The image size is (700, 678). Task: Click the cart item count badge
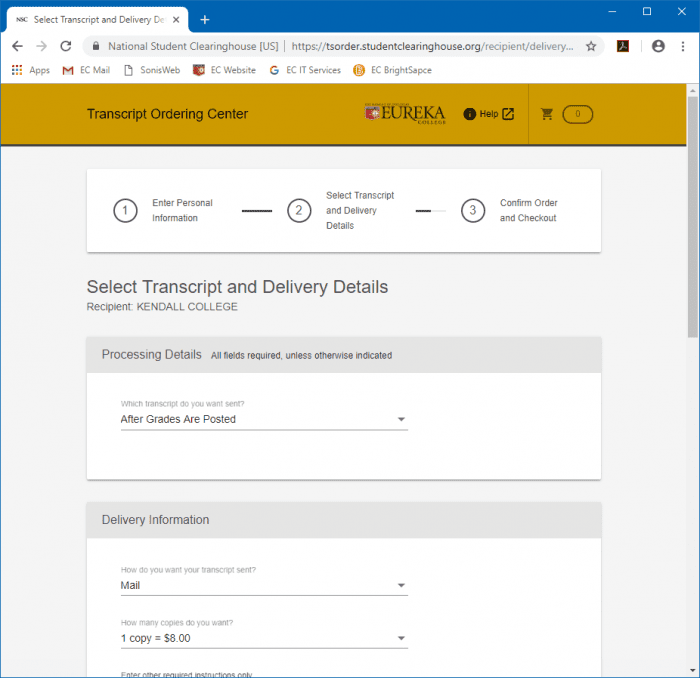(x=578, y=114)
